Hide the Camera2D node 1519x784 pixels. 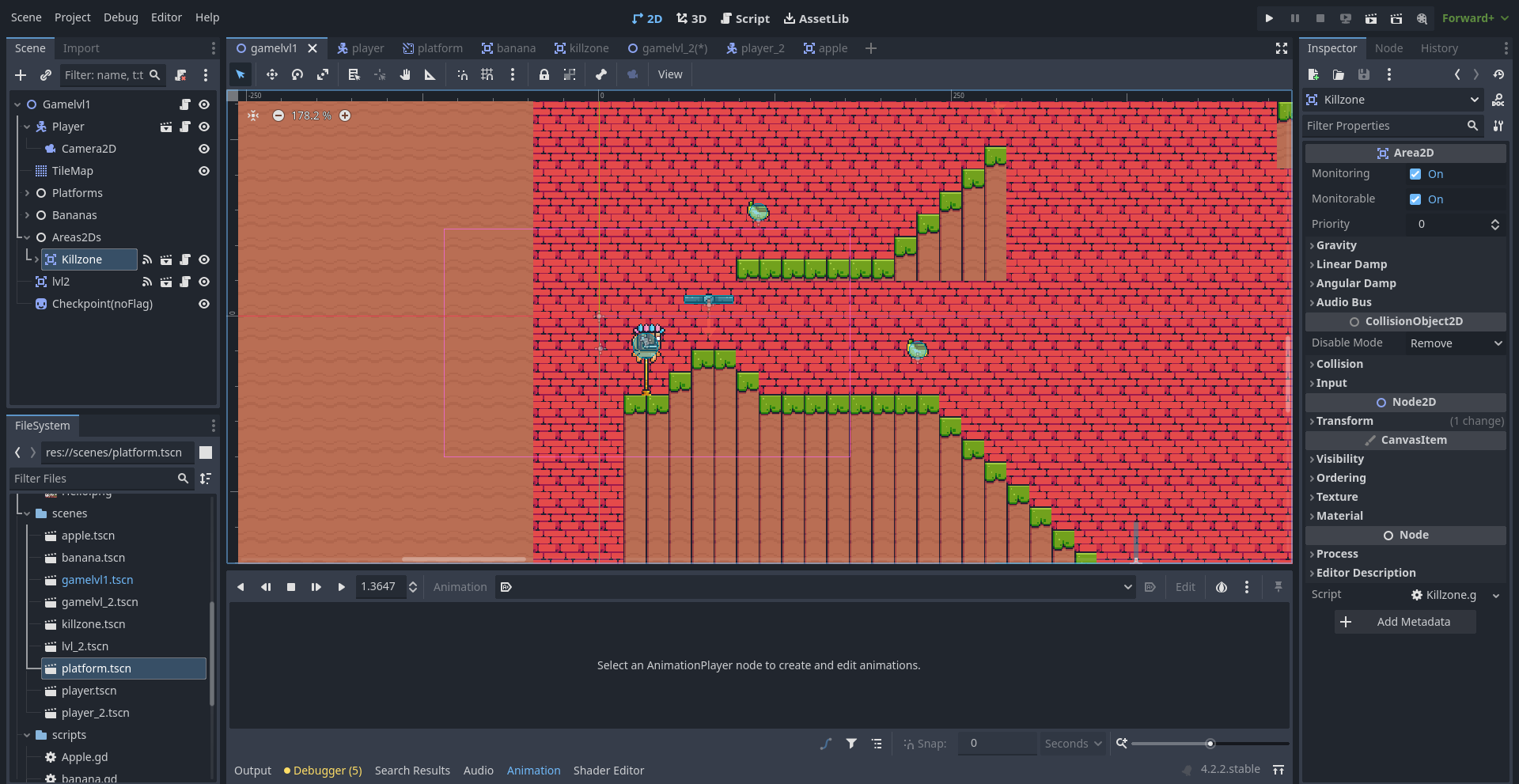click(x=204, y=149)
